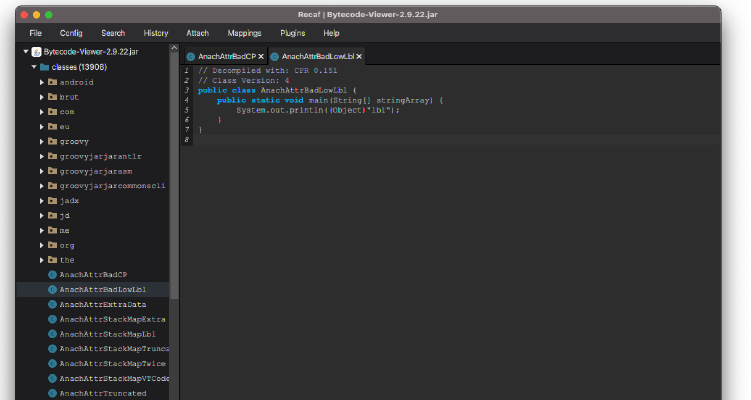Close the AnachAttrBadCP tab
Viewport: 751px width, 400px height.
tap(261, 57)
